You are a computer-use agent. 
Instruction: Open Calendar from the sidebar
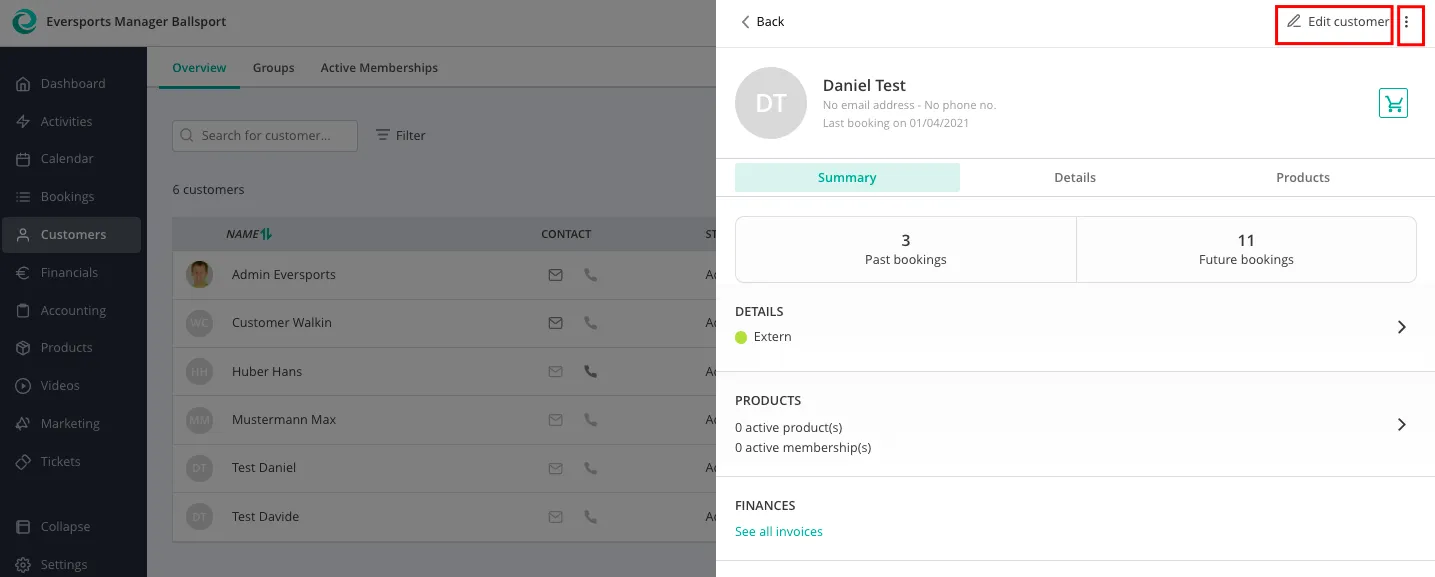point(67,159)
